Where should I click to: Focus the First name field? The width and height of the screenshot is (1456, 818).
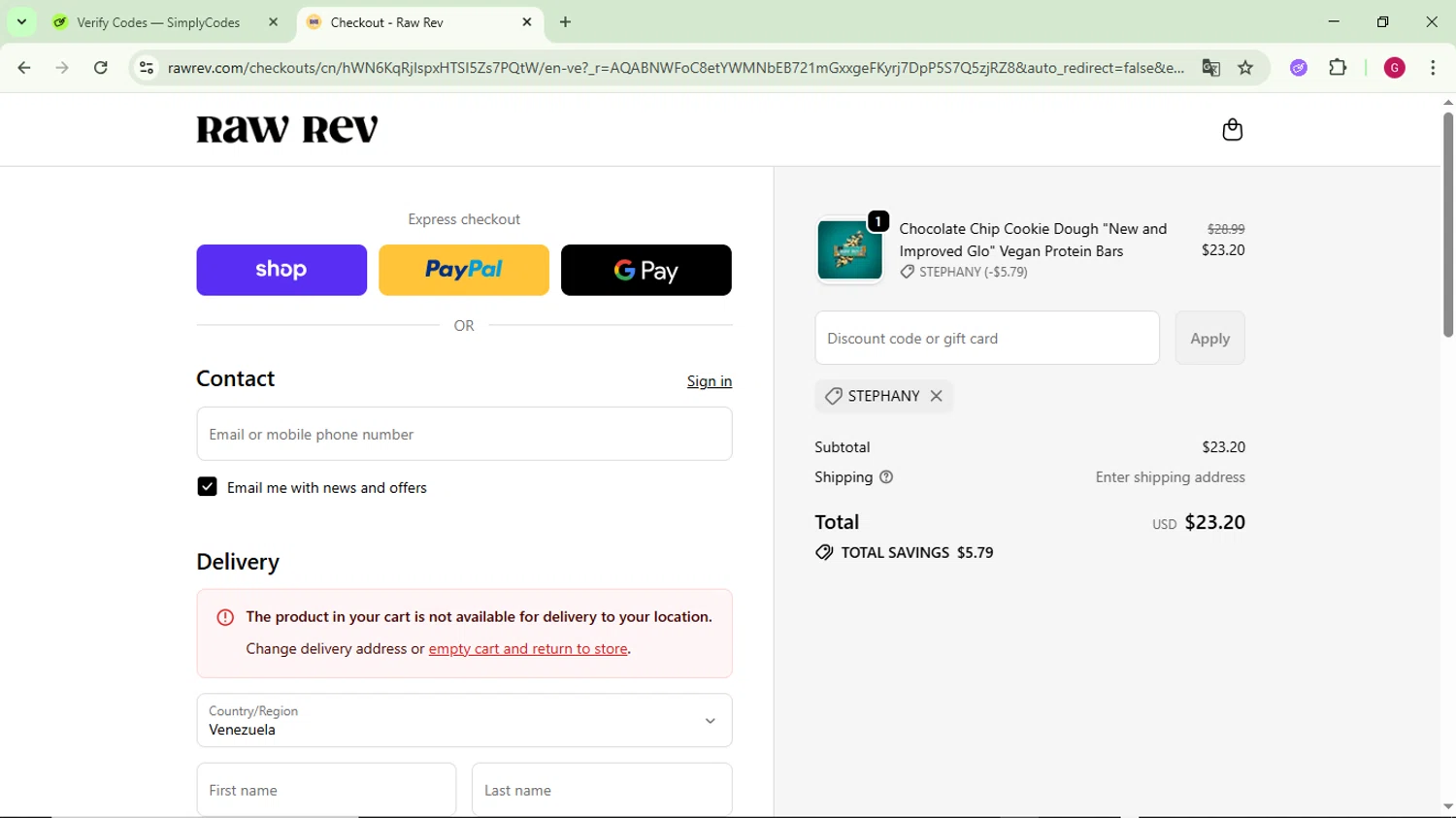point(326,790)
